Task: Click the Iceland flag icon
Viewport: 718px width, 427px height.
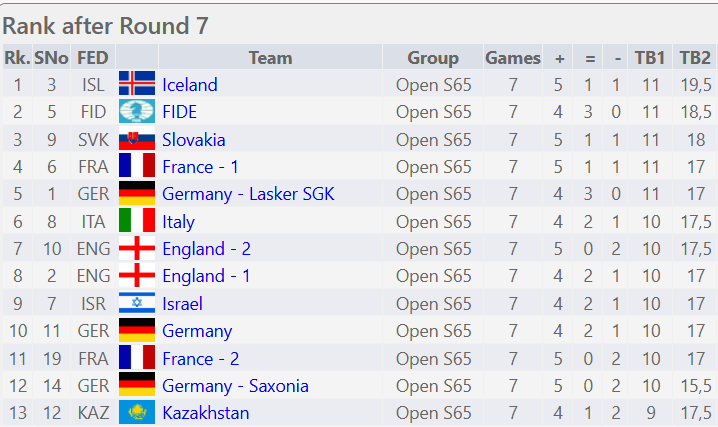Action: pos(137,85)
